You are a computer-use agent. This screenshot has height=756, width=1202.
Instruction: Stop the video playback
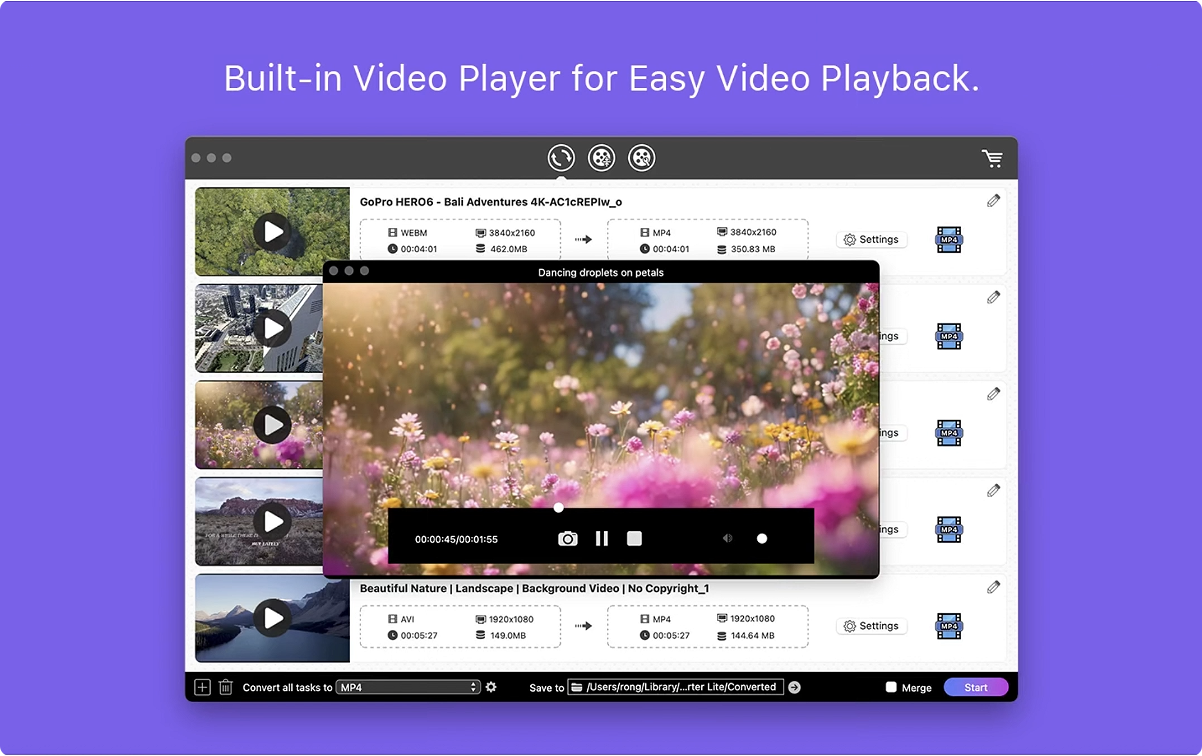634,539
